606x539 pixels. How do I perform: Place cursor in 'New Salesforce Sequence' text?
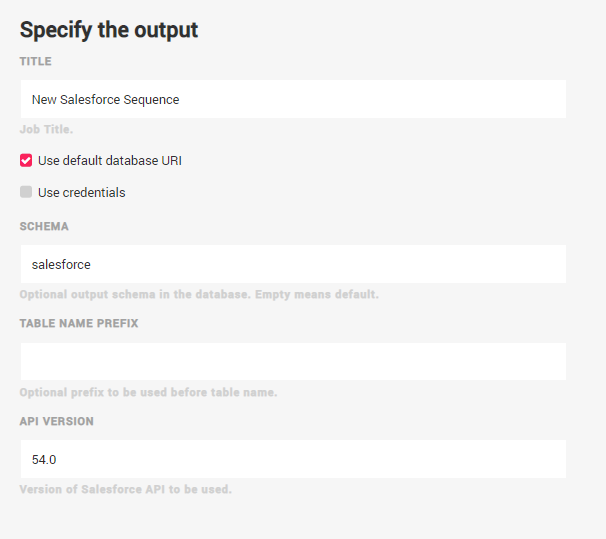coord(105,100)
